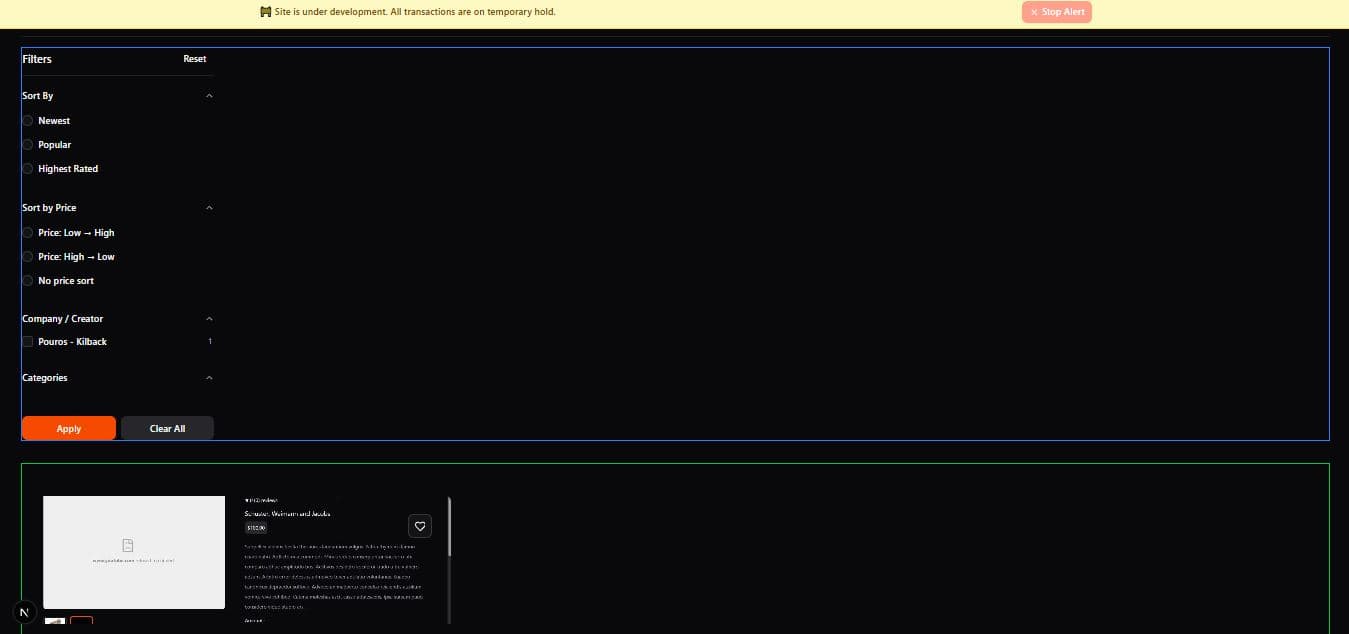Viewport: 1349px width, 634px height.
Task: Select the Newest sort radio button
Action: point(28,121)
